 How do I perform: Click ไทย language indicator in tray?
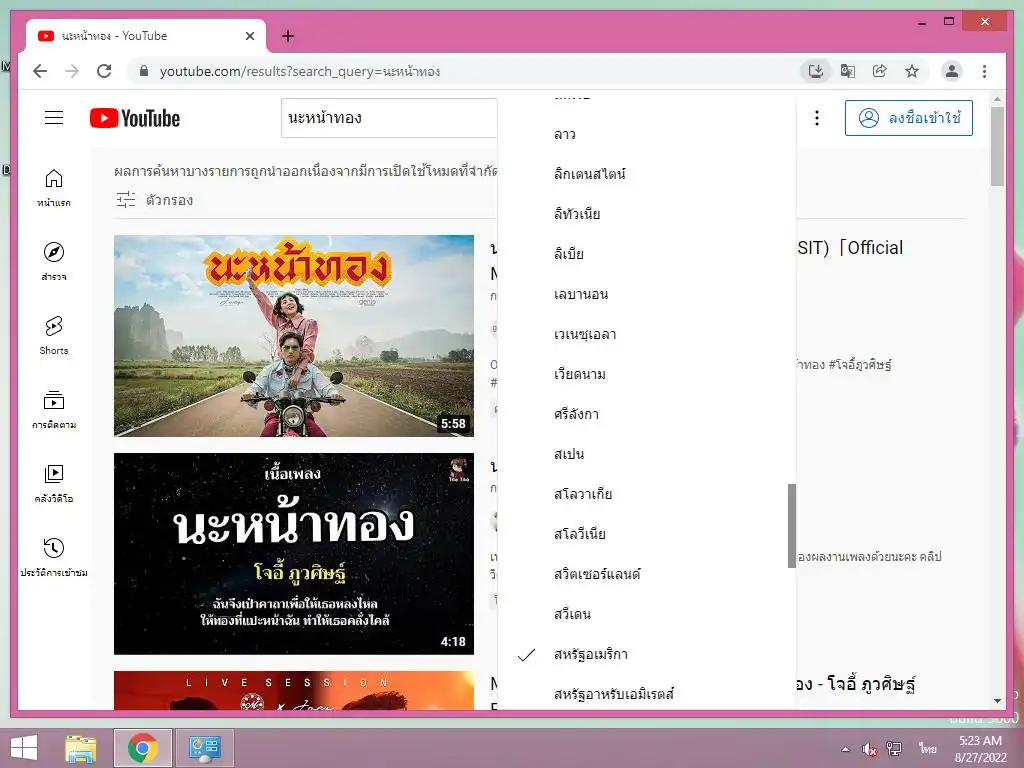927,748
